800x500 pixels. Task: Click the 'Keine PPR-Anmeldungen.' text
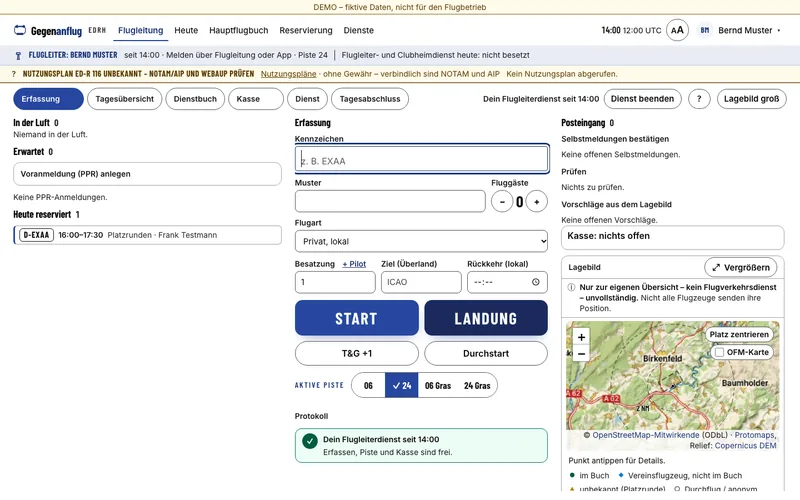pyautogui.click(x=60, y=197)
